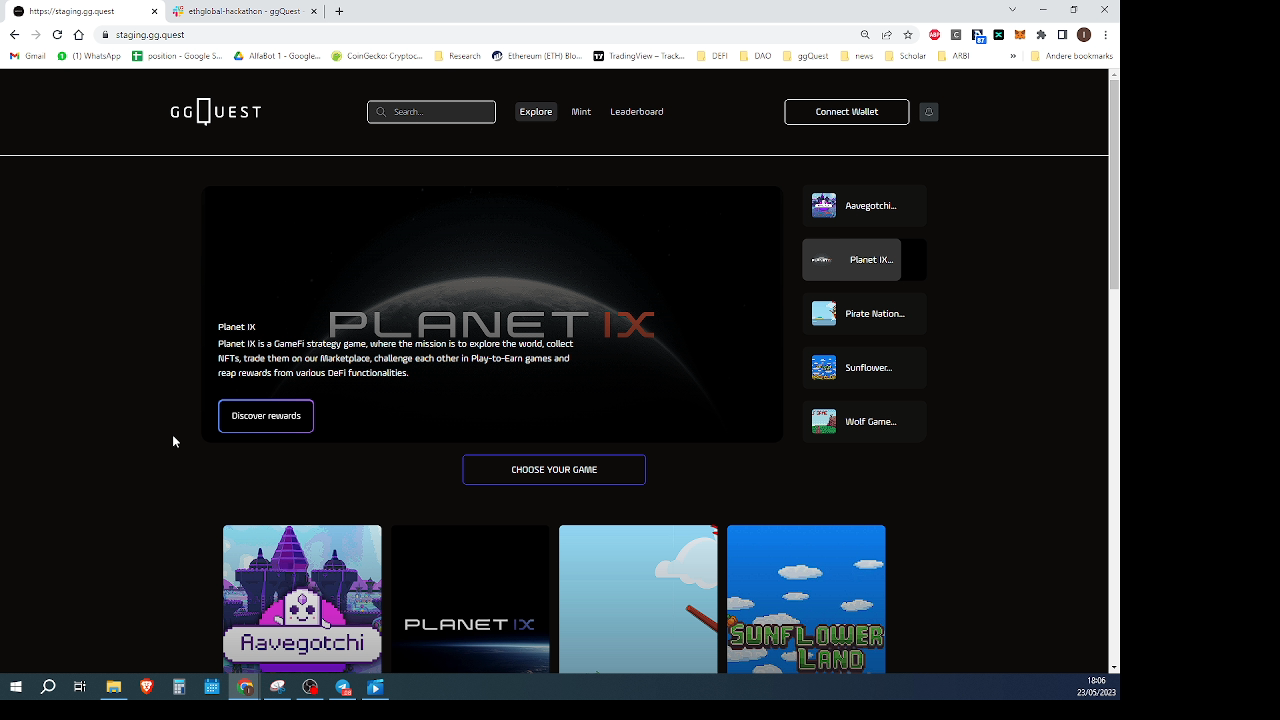Click the browser home icon
This screenshot has height=720, width=1280.
pyautogui.click(x=78, y=35)
